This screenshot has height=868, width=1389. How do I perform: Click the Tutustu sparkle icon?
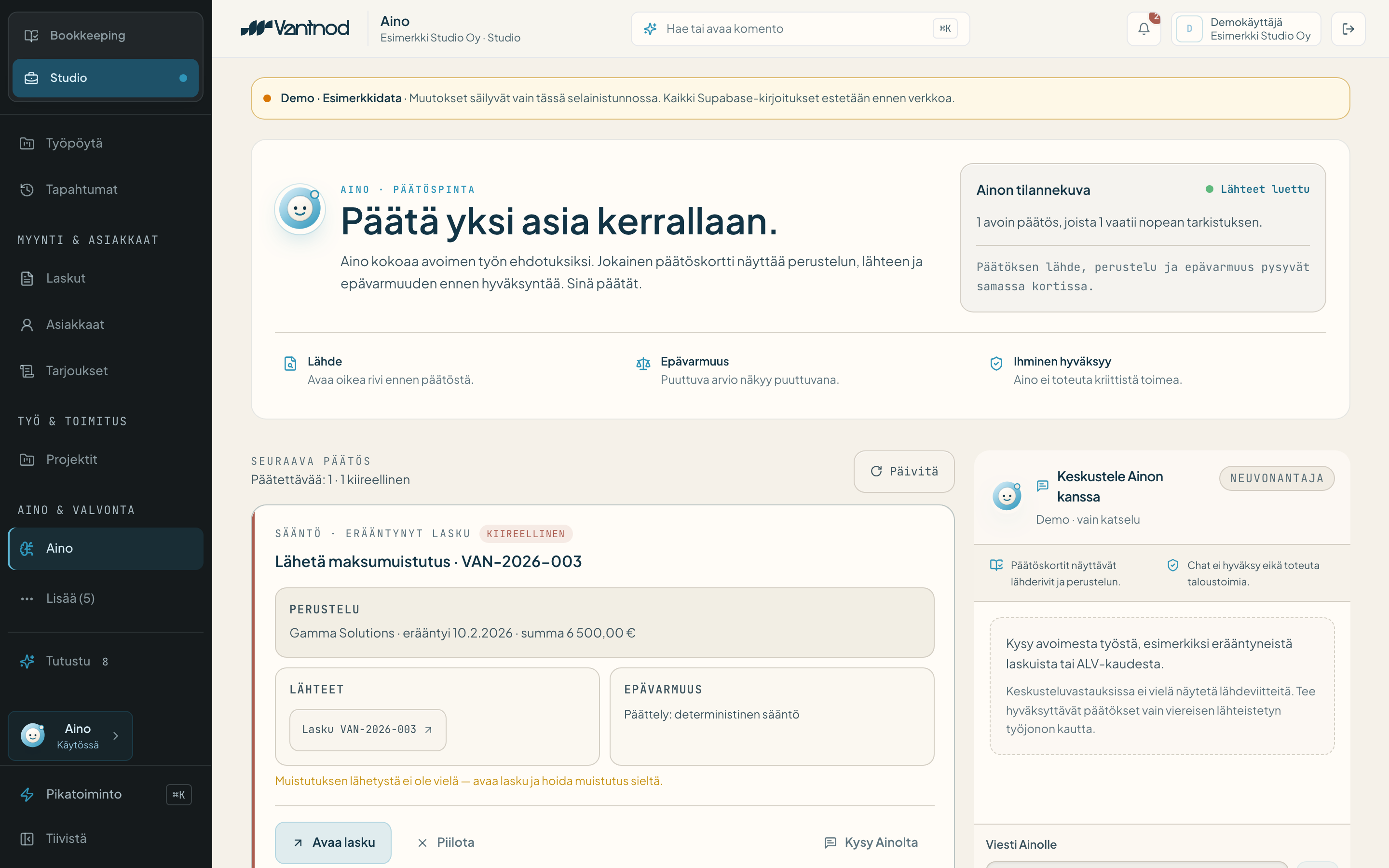(27, 661)
